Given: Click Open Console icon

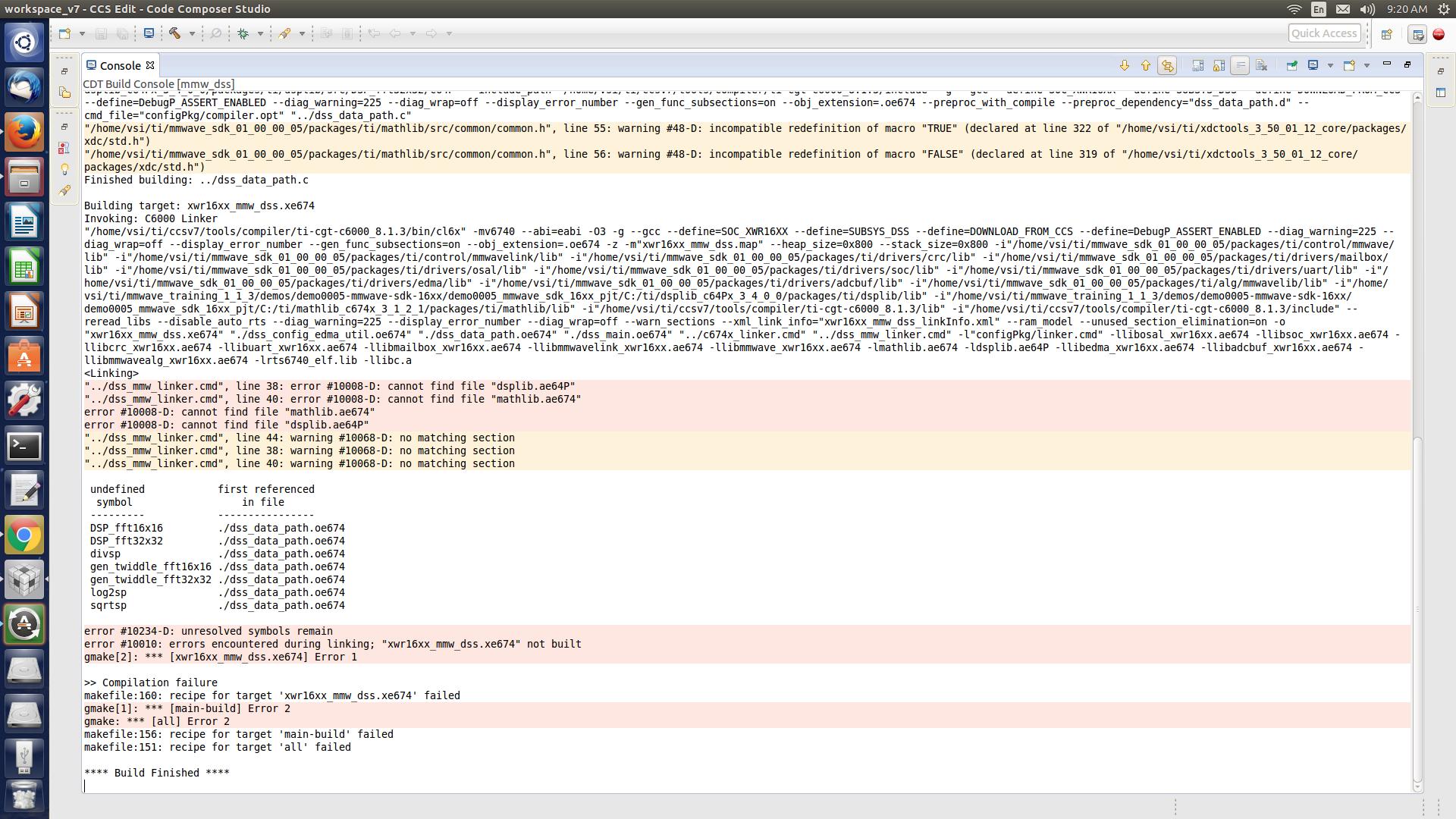Looking at the screenshot, I should (1349, 66).
